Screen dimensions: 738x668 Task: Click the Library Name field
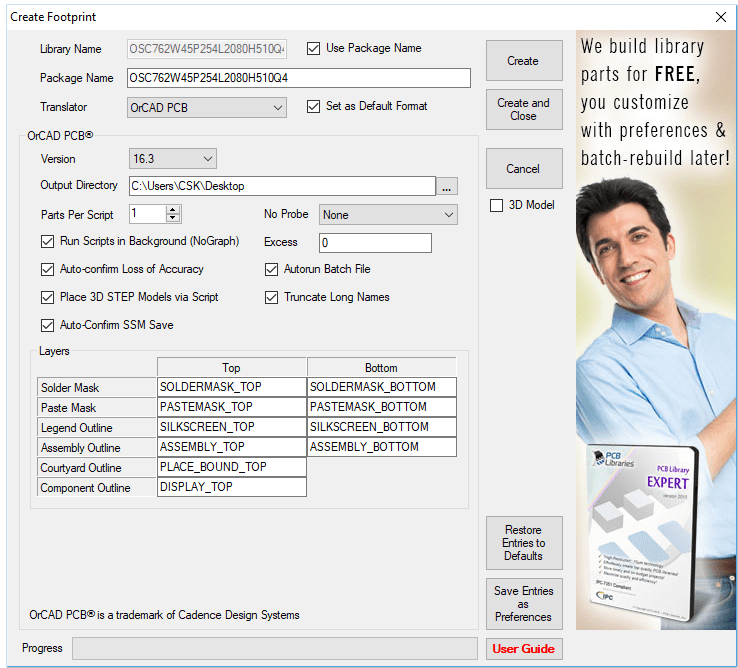[207, 49]
